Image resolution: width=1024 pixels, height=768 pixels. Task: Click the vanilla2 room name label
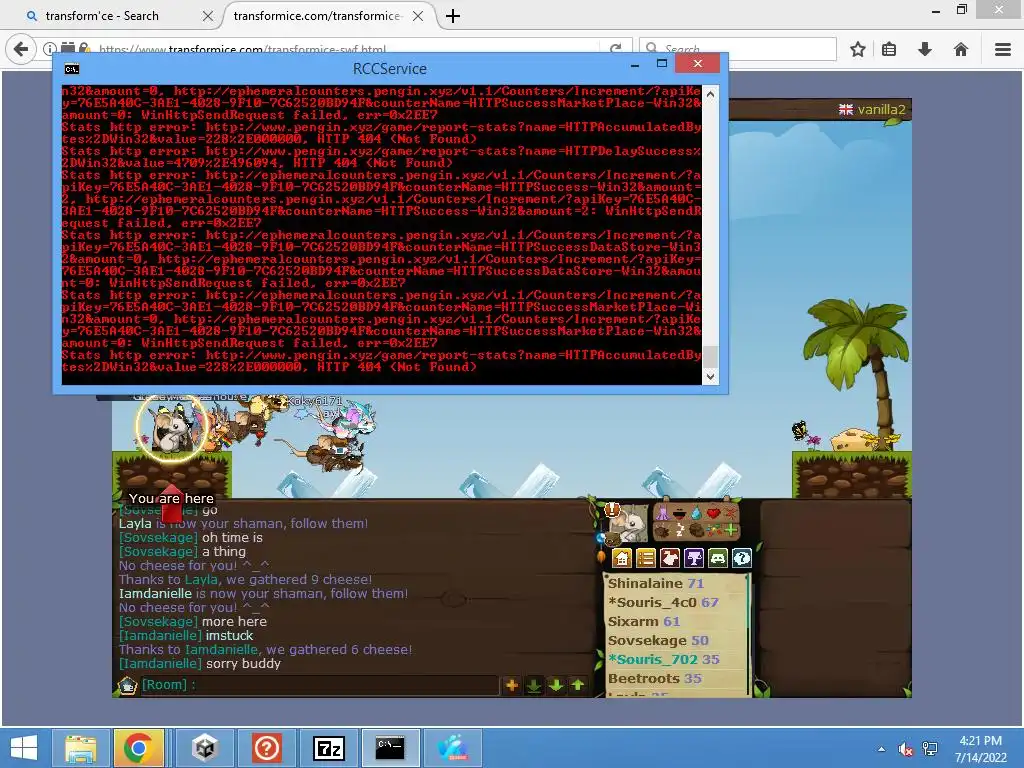click(881, 109)
